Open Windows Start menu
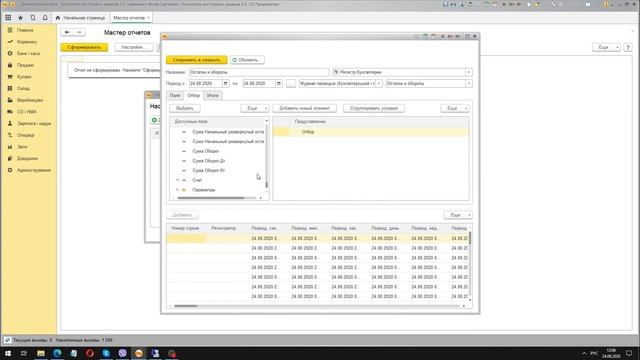 [8, 353]
